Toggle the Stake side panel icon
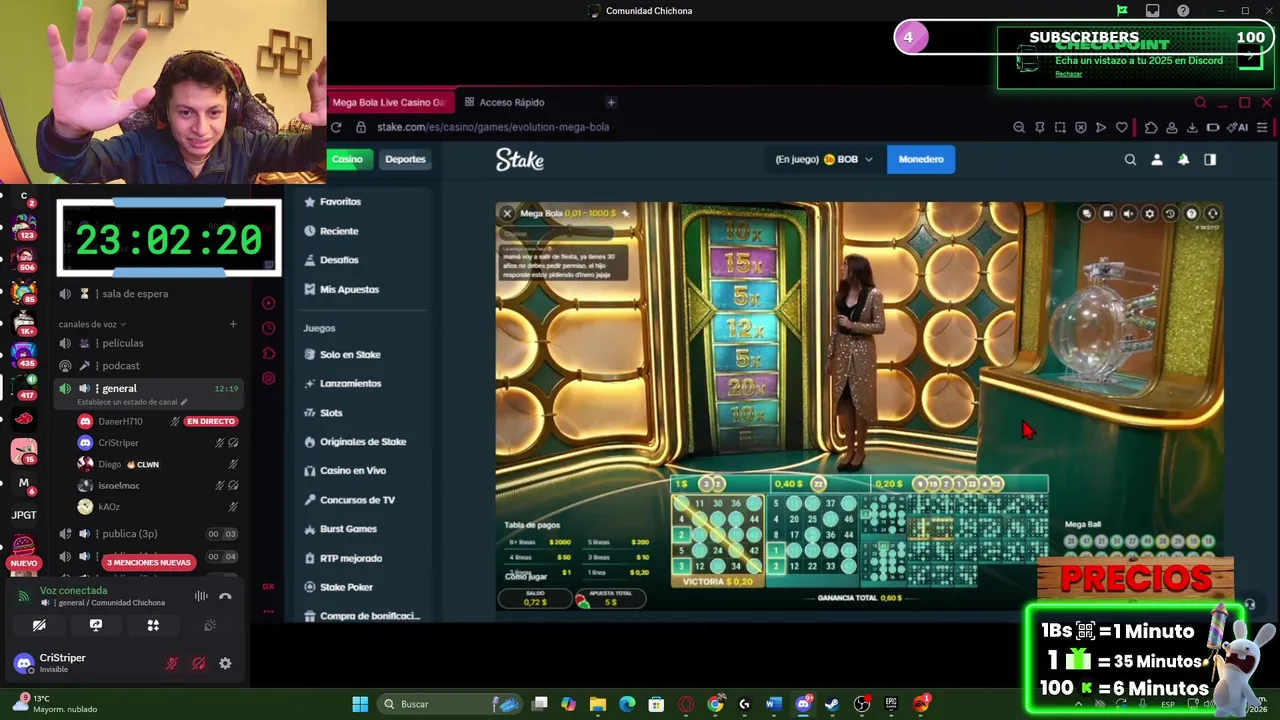 point(1210,159)
